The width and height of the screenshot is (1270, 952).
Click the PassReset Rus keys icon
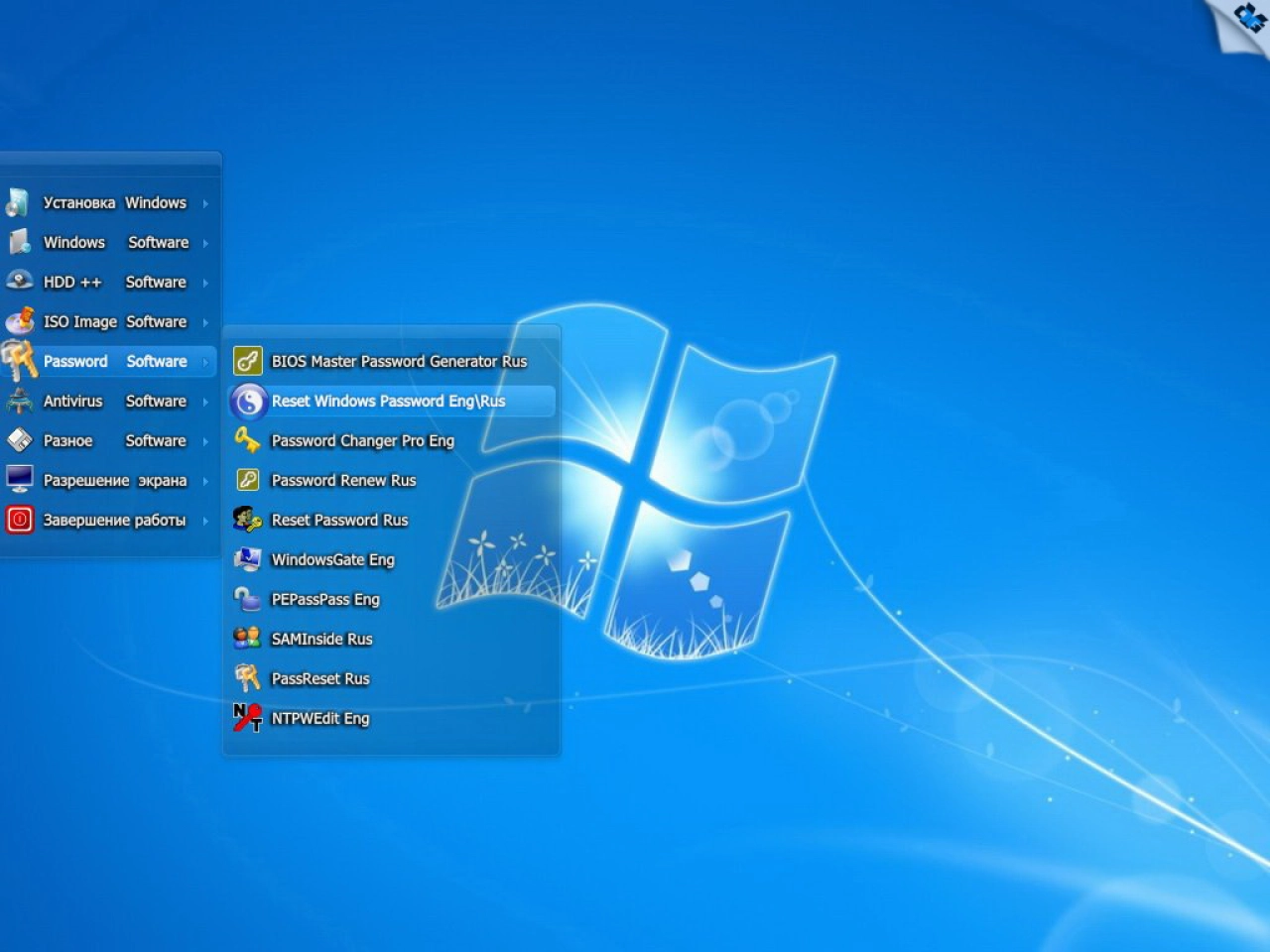coord(248,678)
